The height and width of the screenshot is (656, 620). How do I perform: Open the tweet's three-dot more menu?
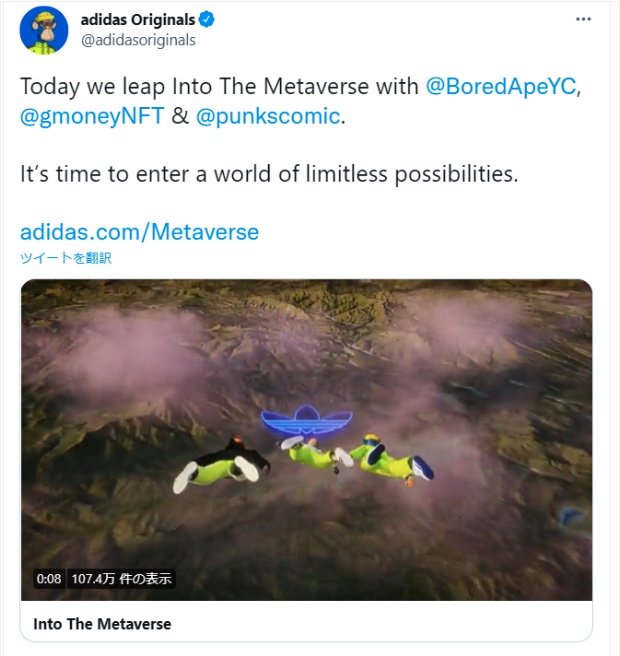(583, 19)
